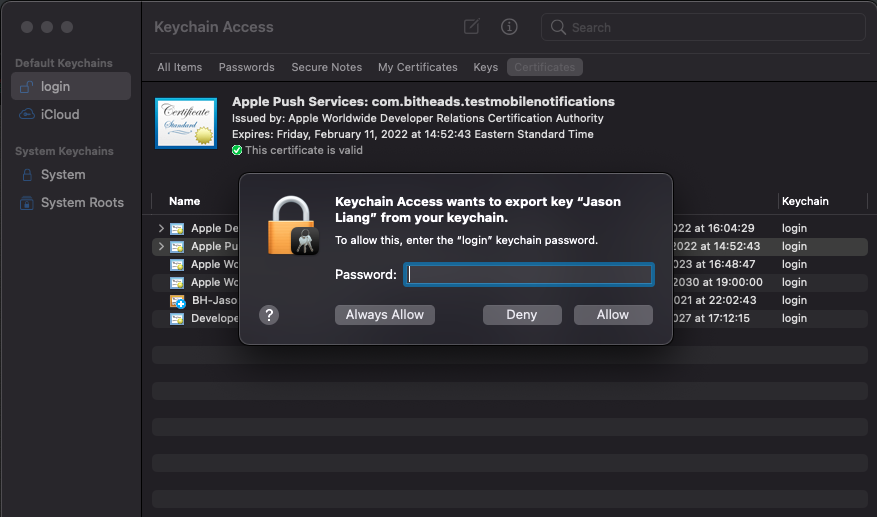
Task: Click the unlocked padlock icon beside login
Action: point(26,87)
